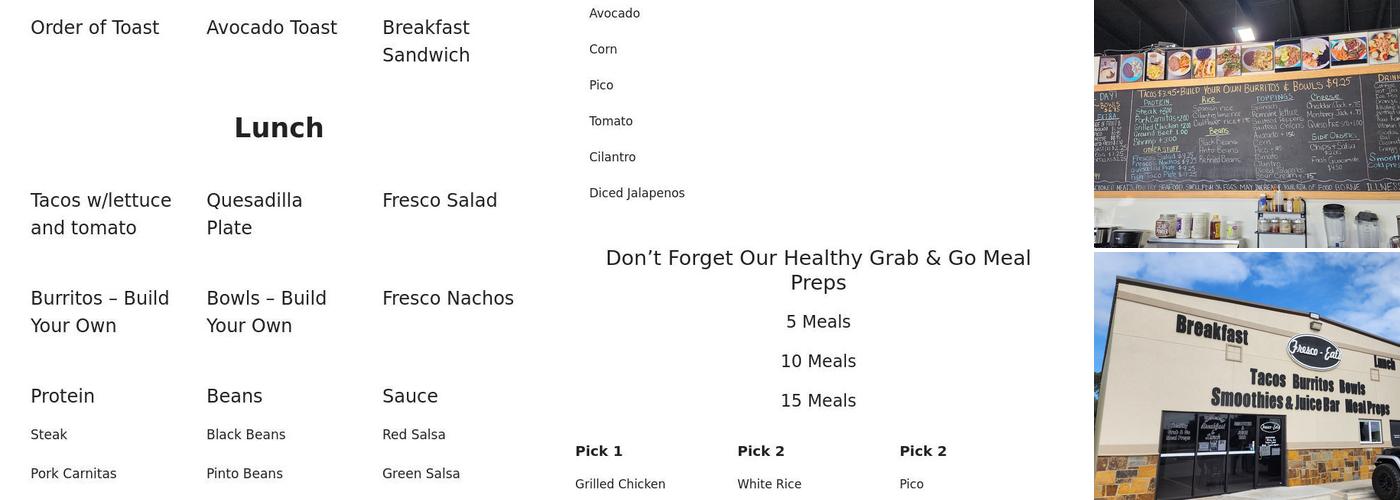Click Tacos w/lettuce and tomato
The width and height of the screenshot is (1400, 500).
tap(100, 214)
